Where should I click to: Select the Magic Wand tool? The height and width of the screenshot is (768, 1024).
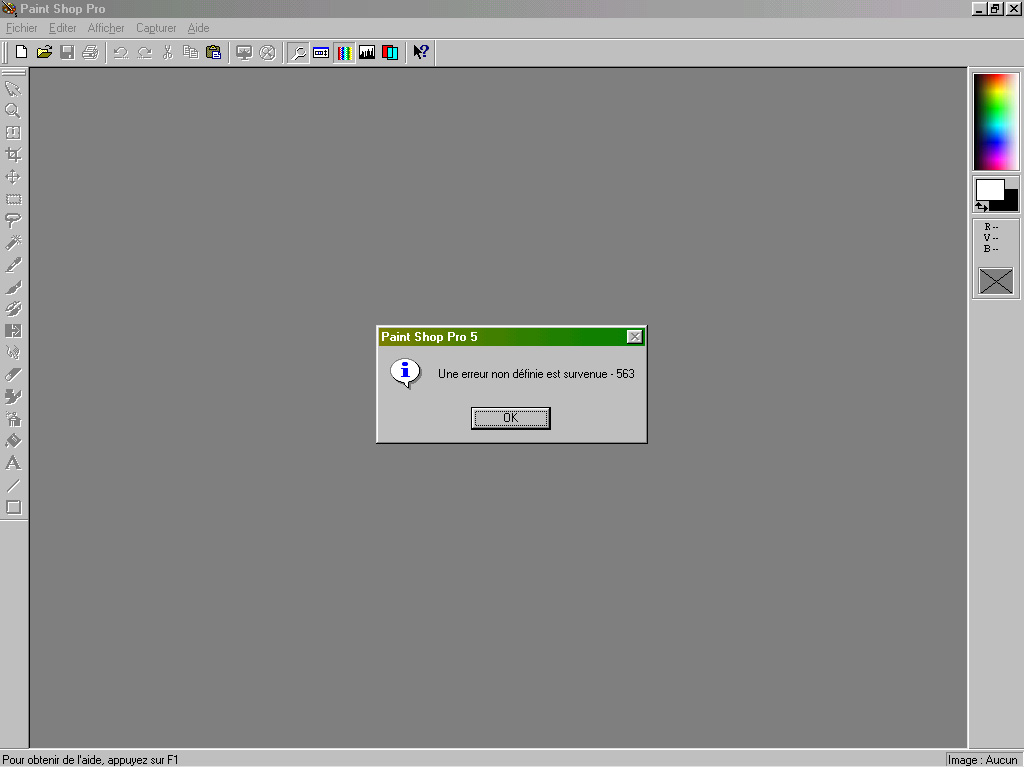[13, 243]
